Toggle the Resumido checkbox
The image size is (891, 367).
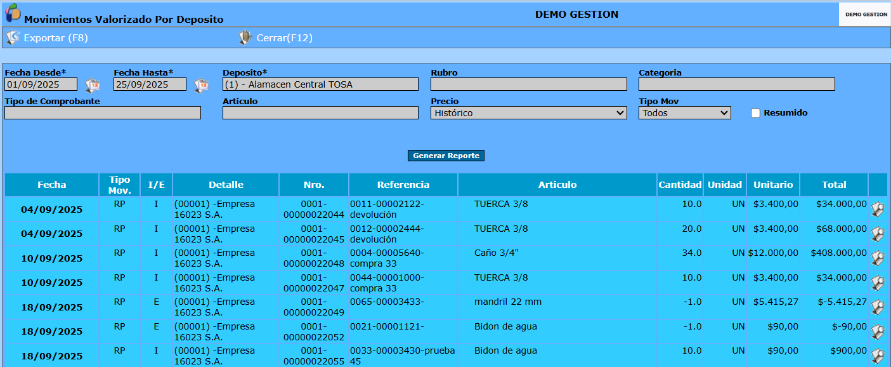coord(755,113)
